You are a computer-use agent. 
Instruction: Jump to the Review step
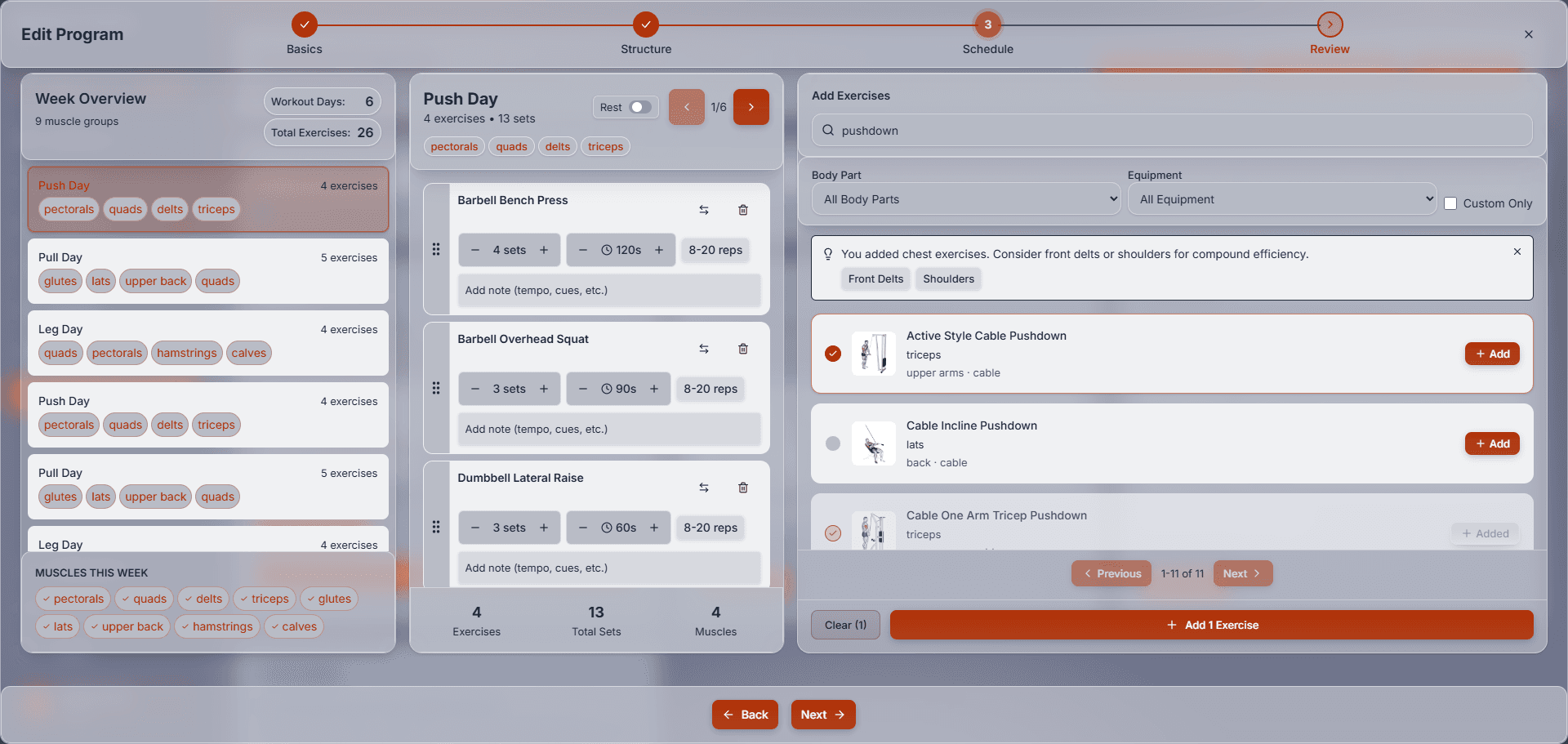click(1329, 25)
